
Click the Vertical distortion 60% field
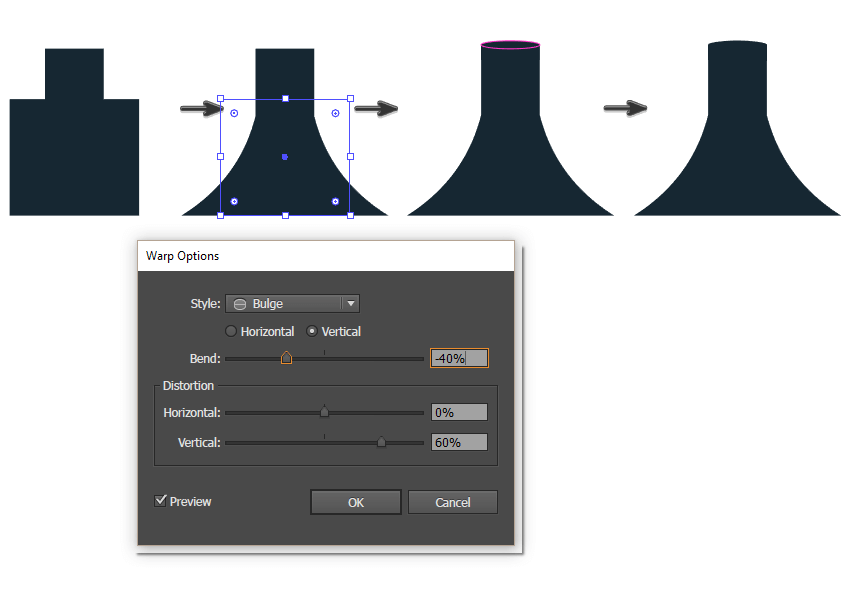458,441
